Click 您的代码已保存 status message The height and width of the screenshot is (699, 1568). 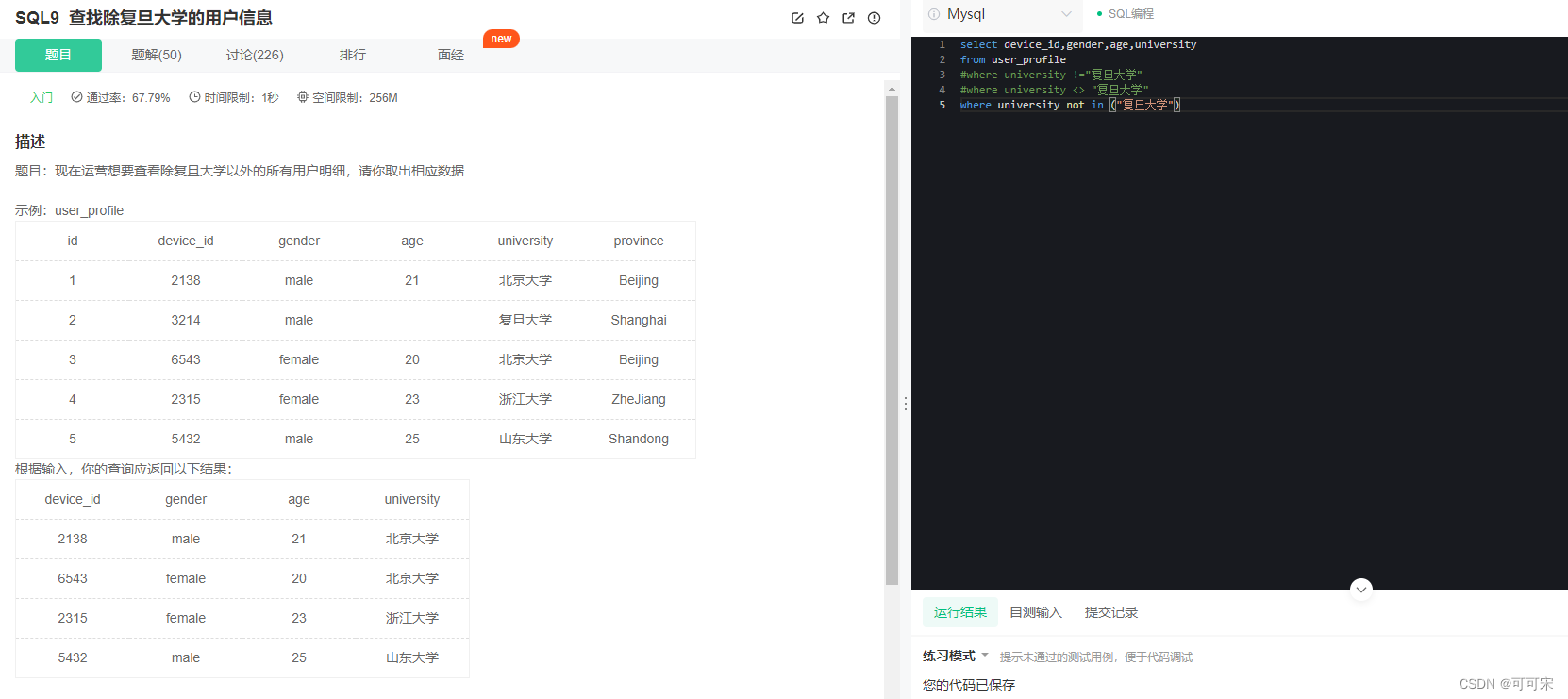pyautogui.click(x=969, y=685)
